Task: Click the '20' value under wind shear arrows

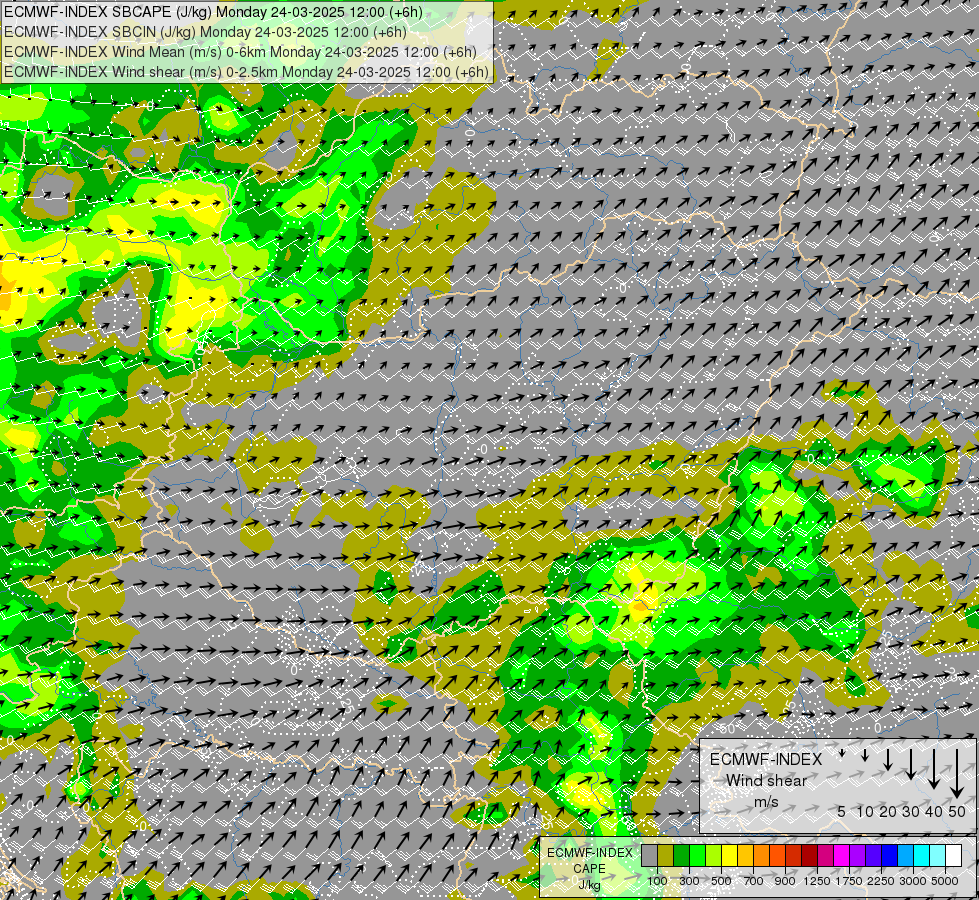Action: (x=888, y=811)
